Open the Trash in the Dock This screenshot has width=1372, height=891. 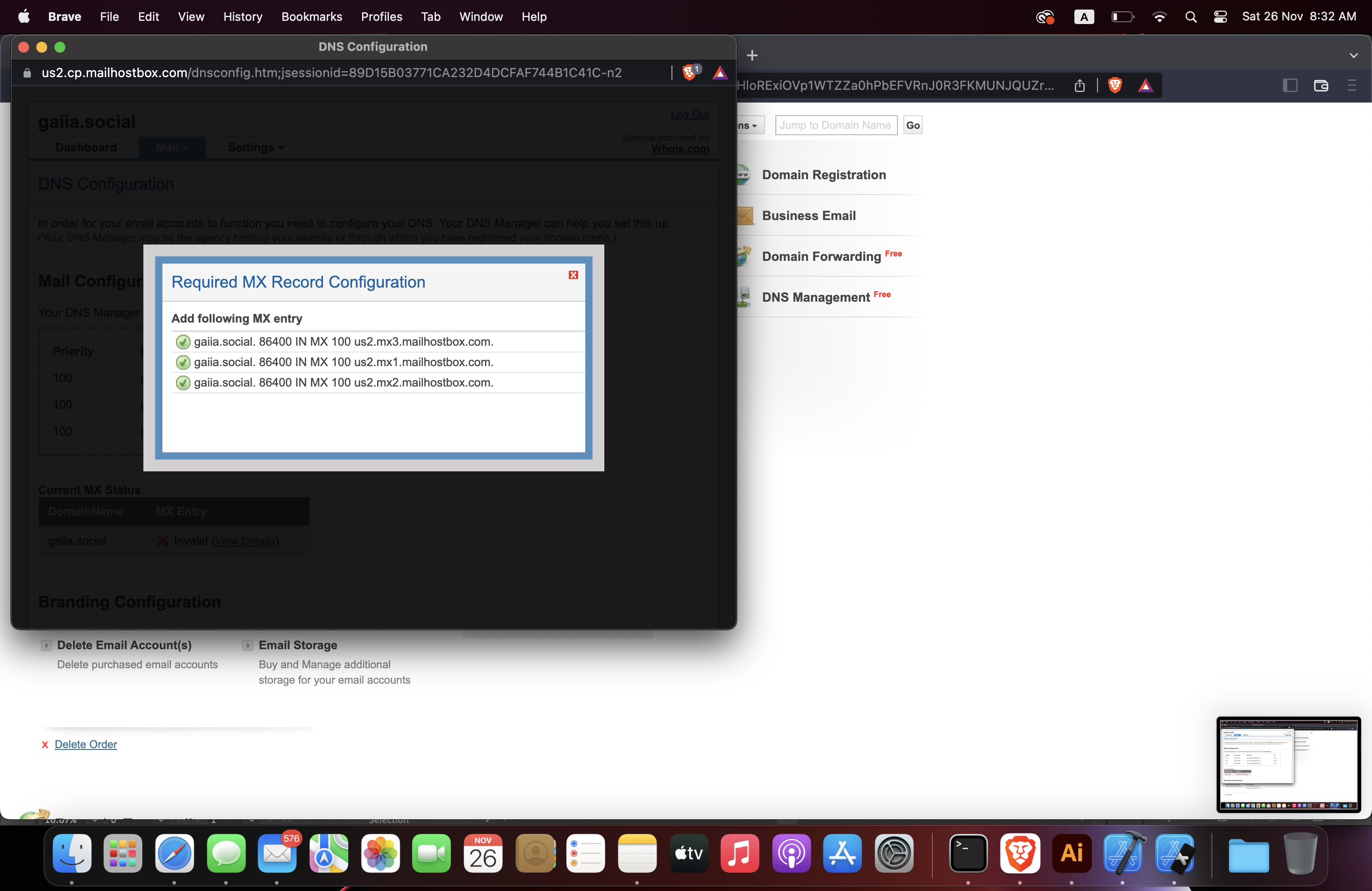click(x=1300, y=853)
